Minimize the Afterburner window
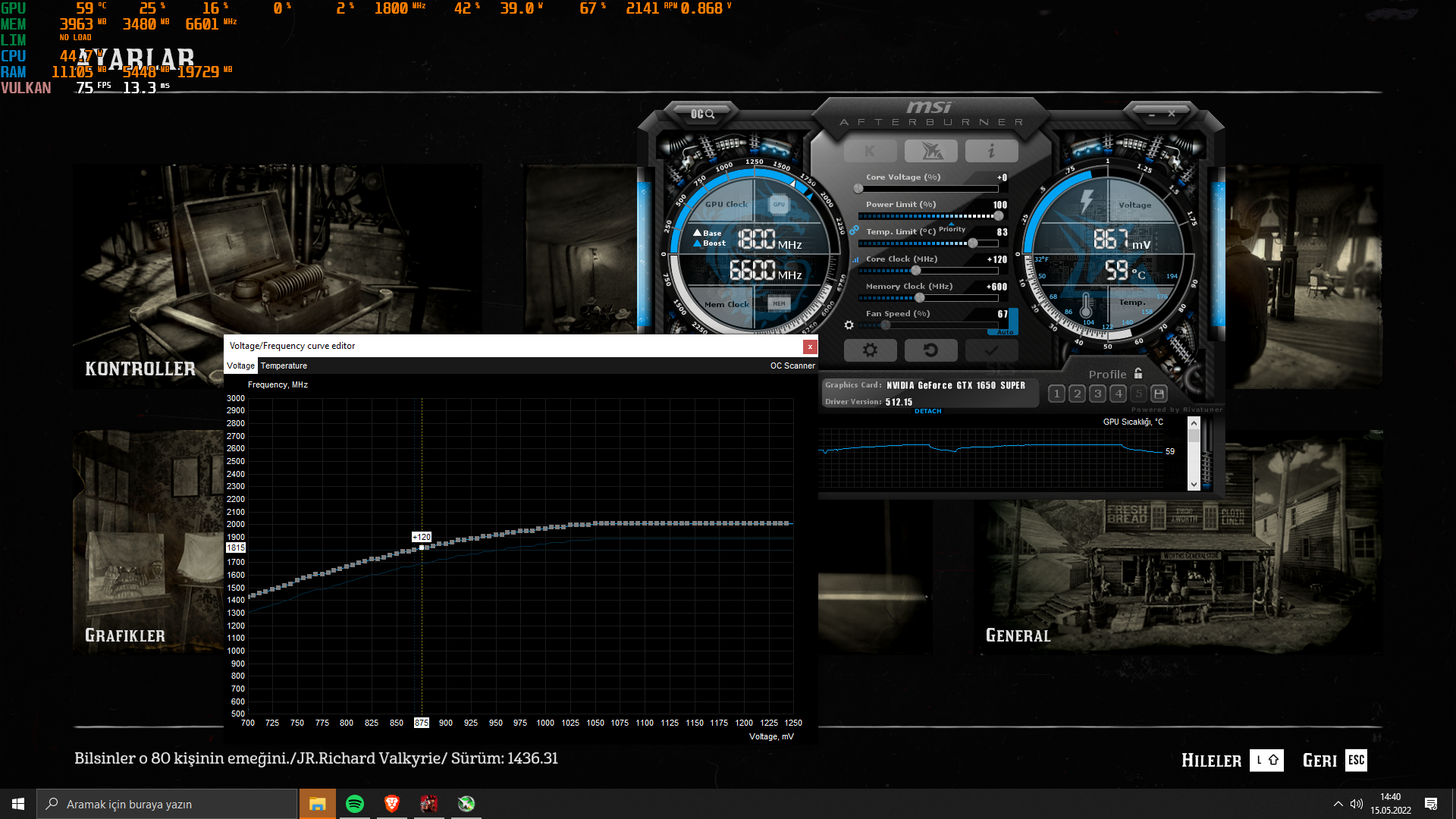 1151,115
